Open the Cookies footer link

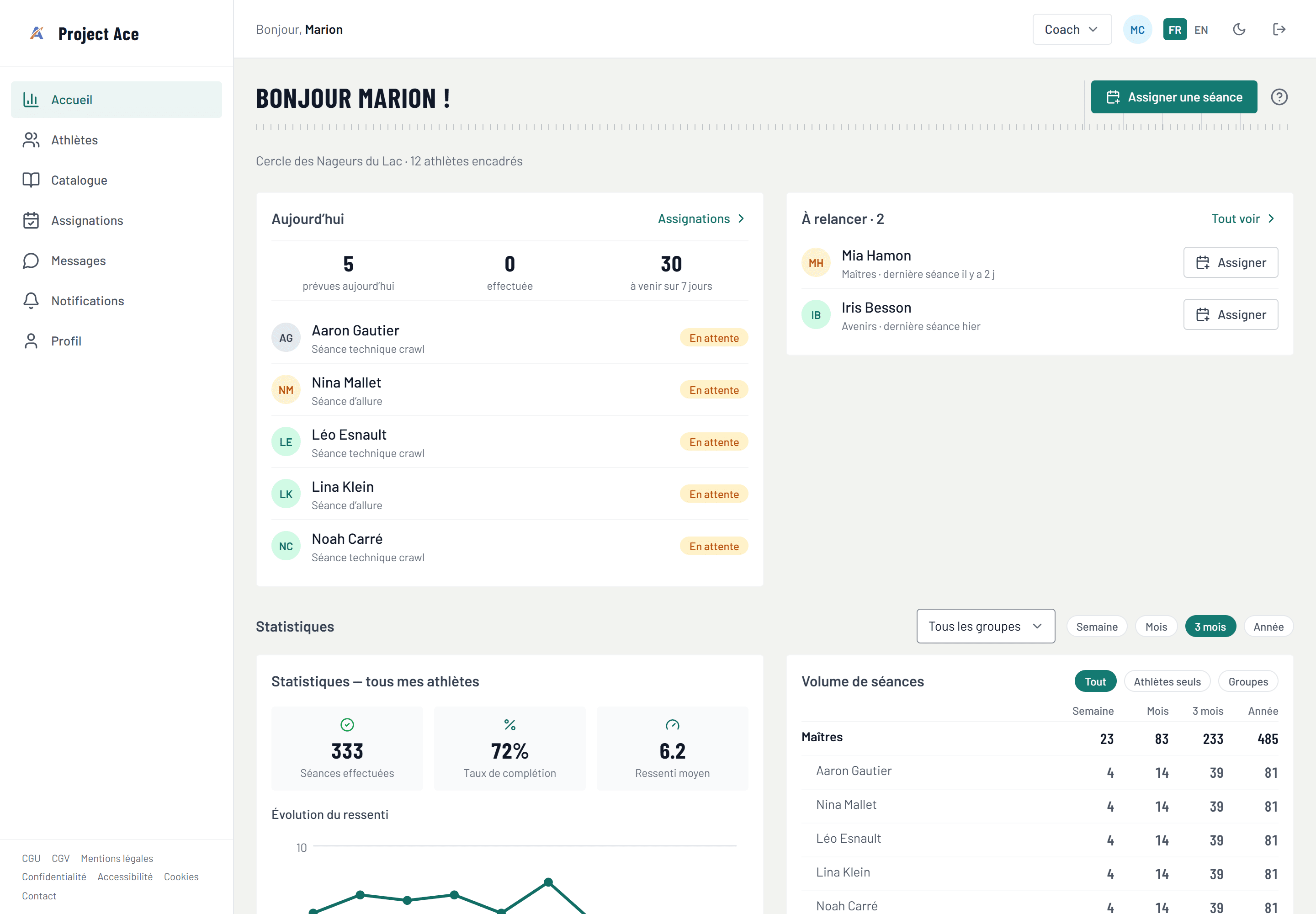coord(181,877)
